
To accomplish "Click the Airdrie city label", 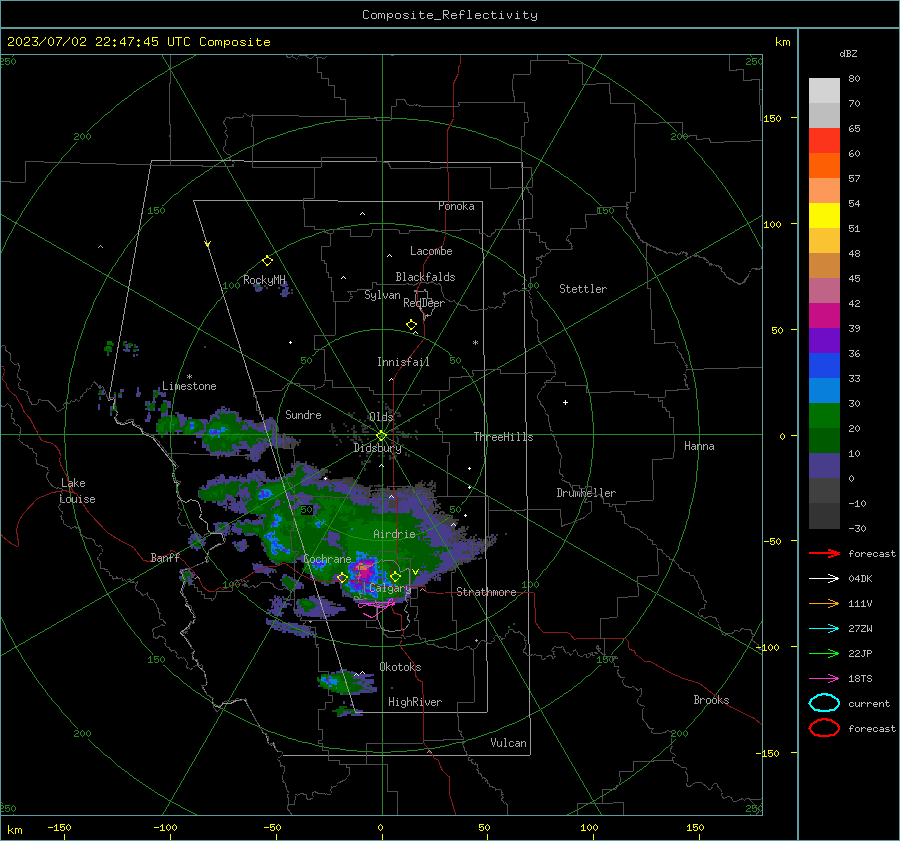I will coord(394,534).
